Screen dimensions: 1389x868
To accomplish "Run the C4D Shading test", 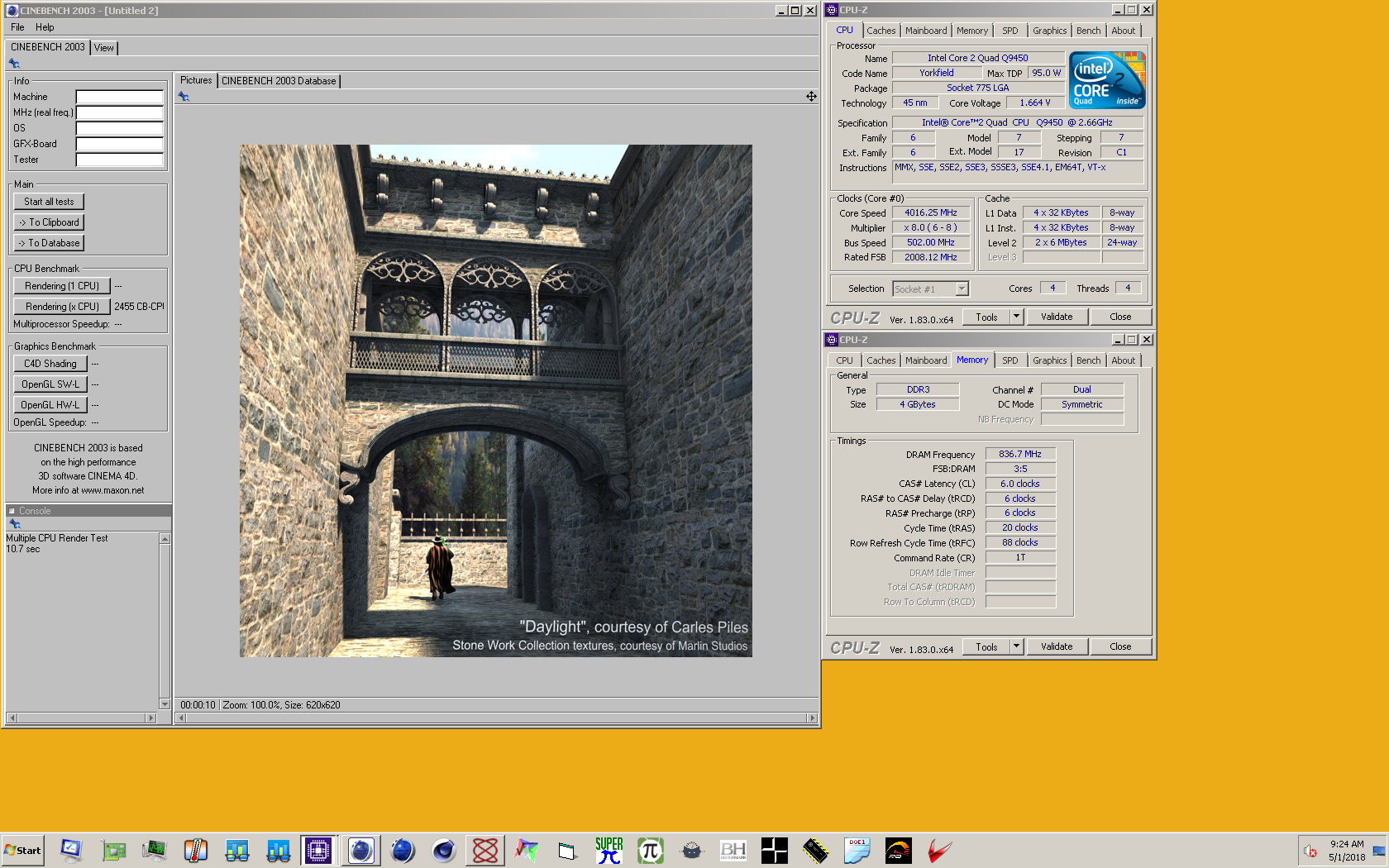I will pos(50,364).
